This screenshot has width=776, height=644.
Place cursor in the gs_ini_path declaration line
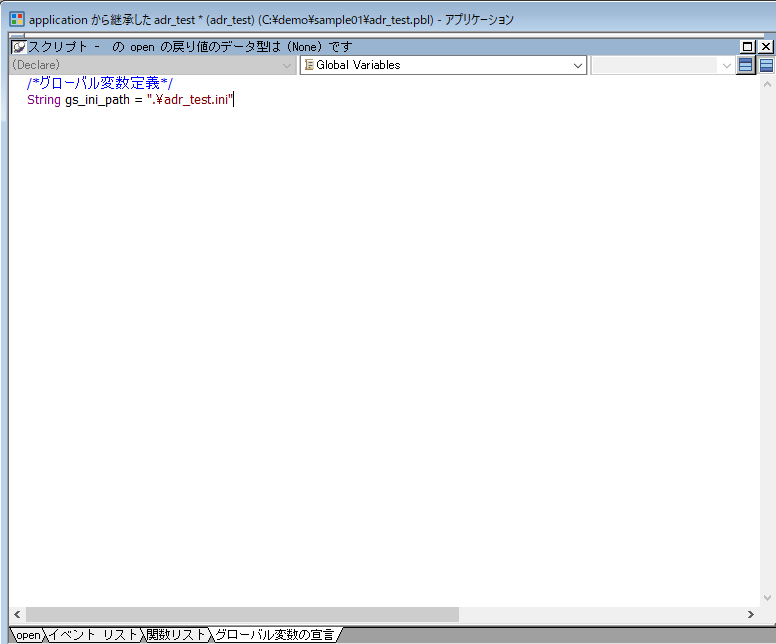(x=130, y=99)
